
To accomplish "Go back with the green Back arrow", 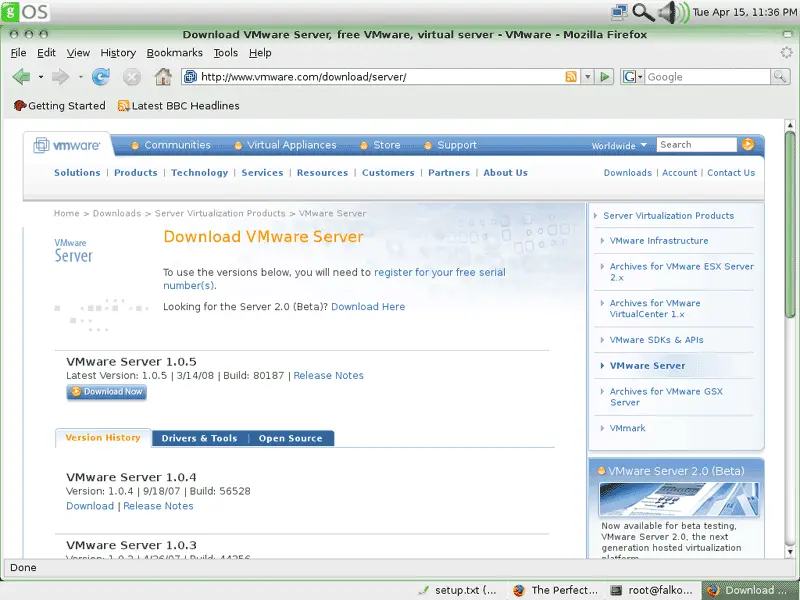I will coord(21,77).
